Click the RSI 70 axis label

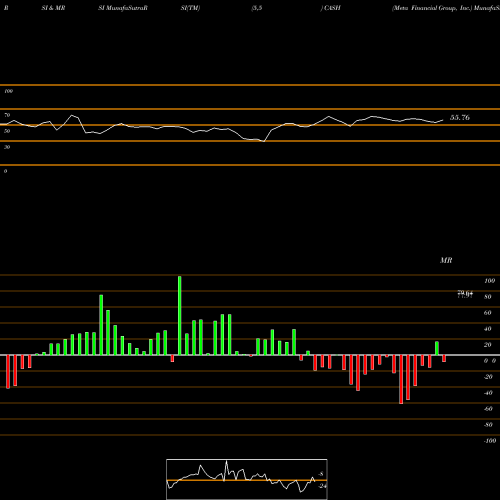point(7,115)
